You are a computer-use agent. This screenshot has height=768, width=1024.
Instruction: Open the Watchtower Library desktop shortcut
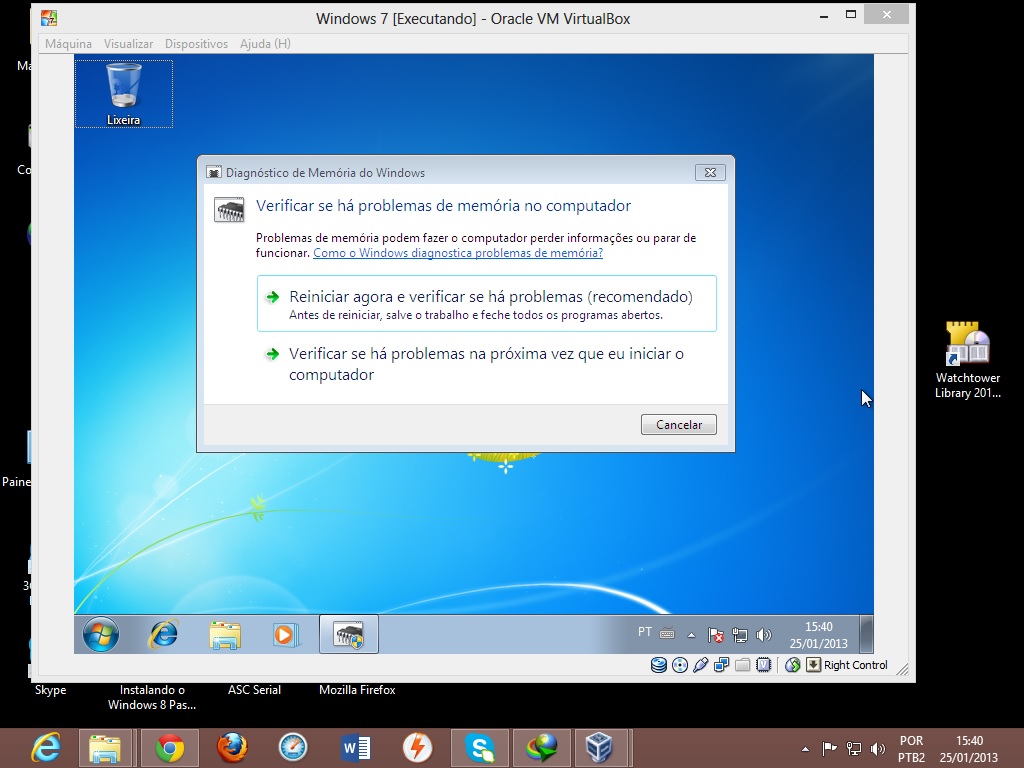coord(968,359)
